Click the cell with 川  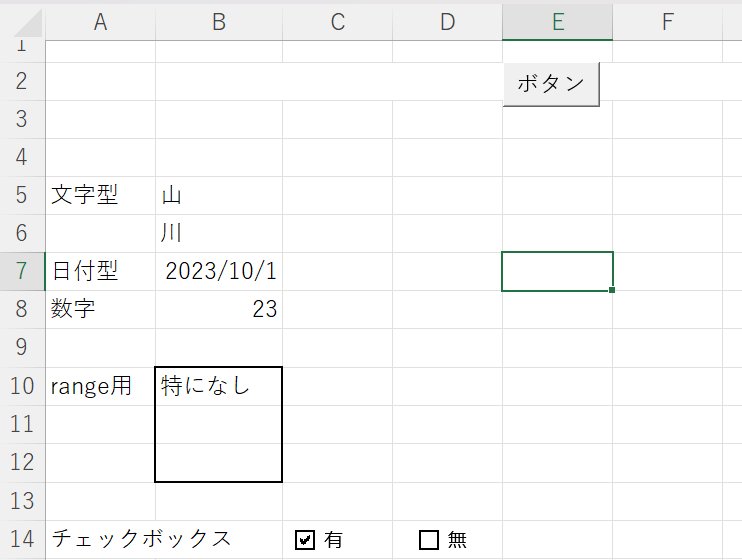[x=219, y=233]
